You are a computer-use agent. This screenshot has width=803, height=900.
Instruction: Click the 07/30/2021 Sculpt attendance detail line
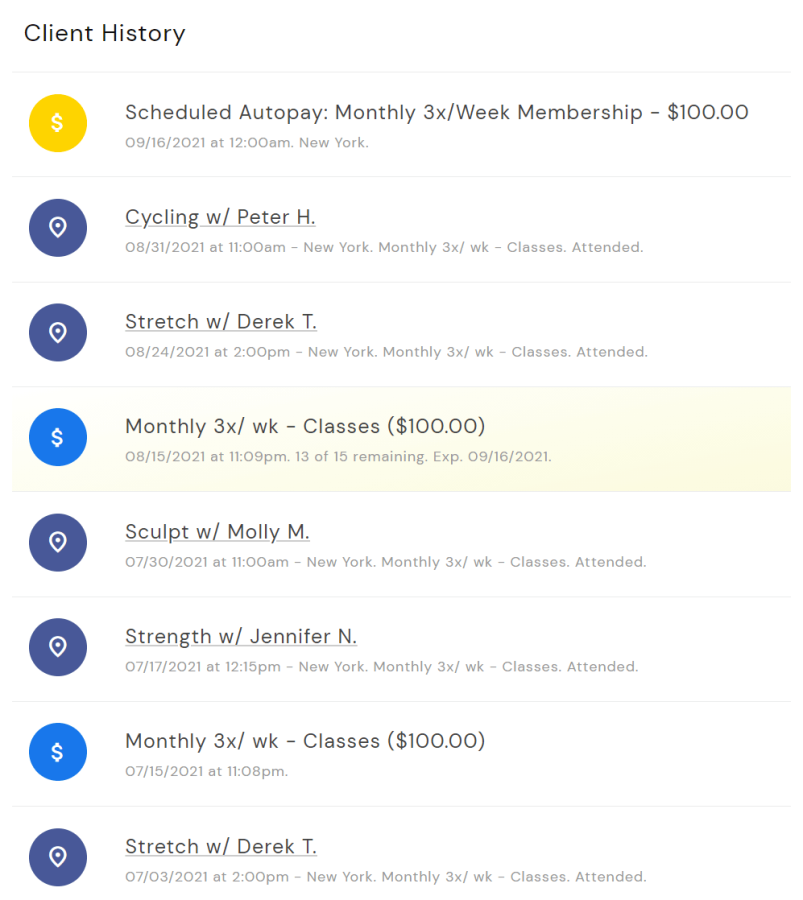[x=385, y=562]
